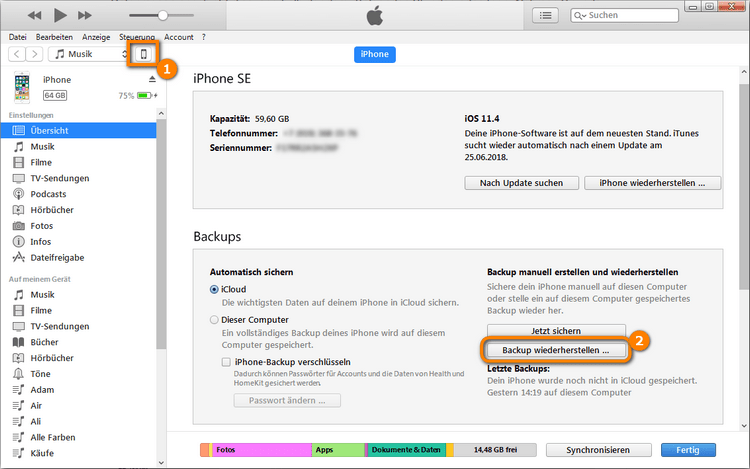Click the Seriennummer label
Image resolution: width=750 pixels, height=469 pixels.
(x=241, y=148)
